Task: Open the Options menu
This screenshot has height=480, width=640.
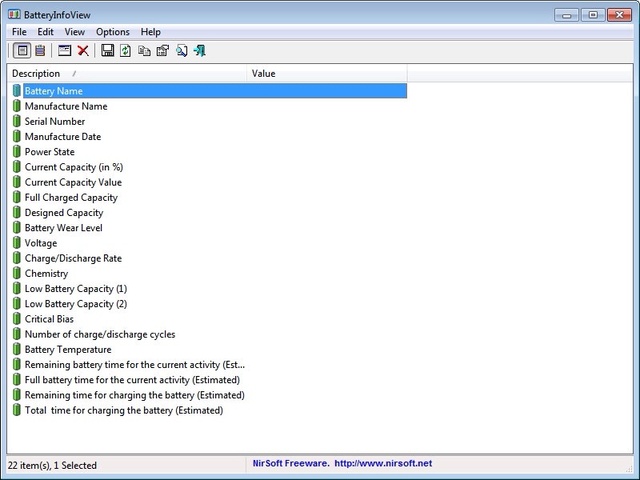Action: (113, 32)
